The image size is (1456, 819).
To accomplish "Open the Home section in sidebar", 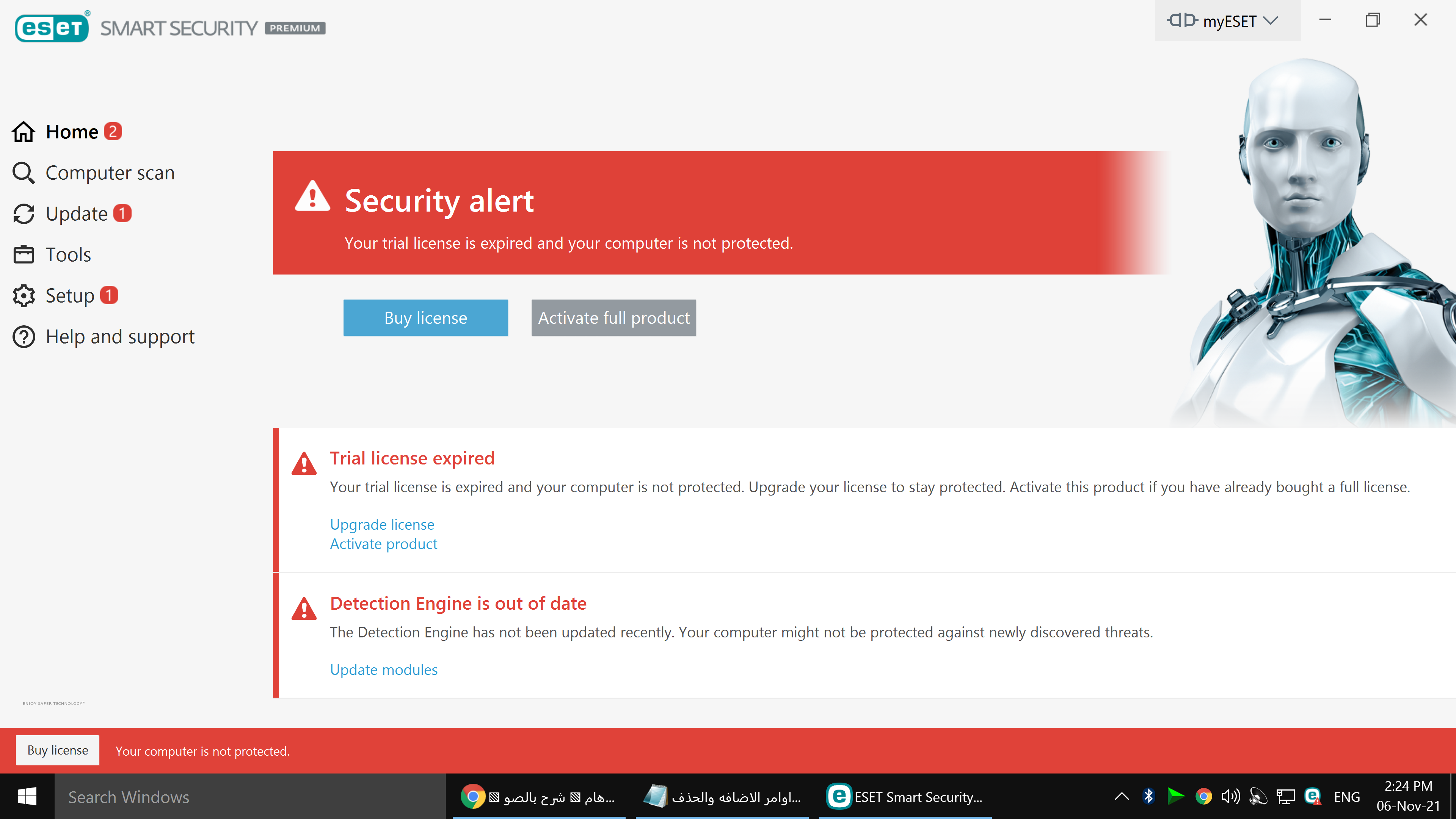I will [x=72, y=132].
